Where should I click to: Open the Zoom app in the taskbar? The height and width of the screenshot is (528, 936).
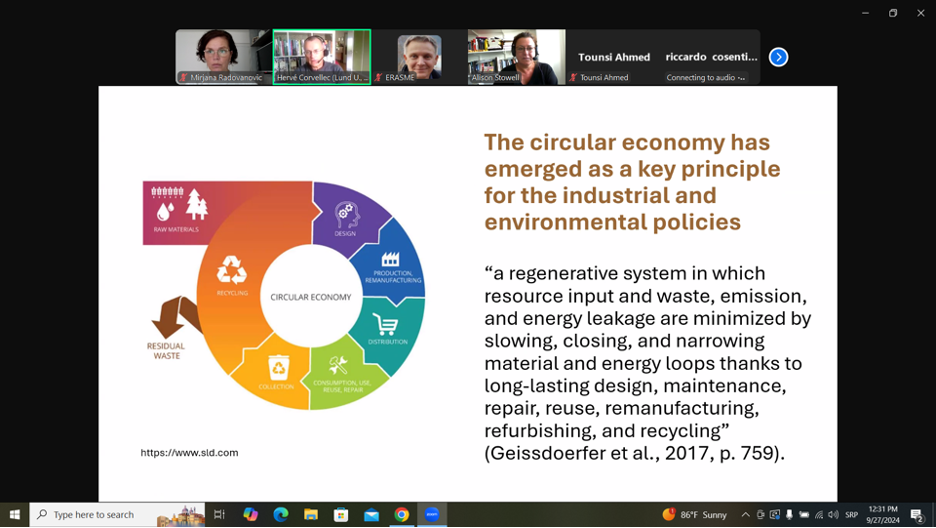click(x=432, y=515)
